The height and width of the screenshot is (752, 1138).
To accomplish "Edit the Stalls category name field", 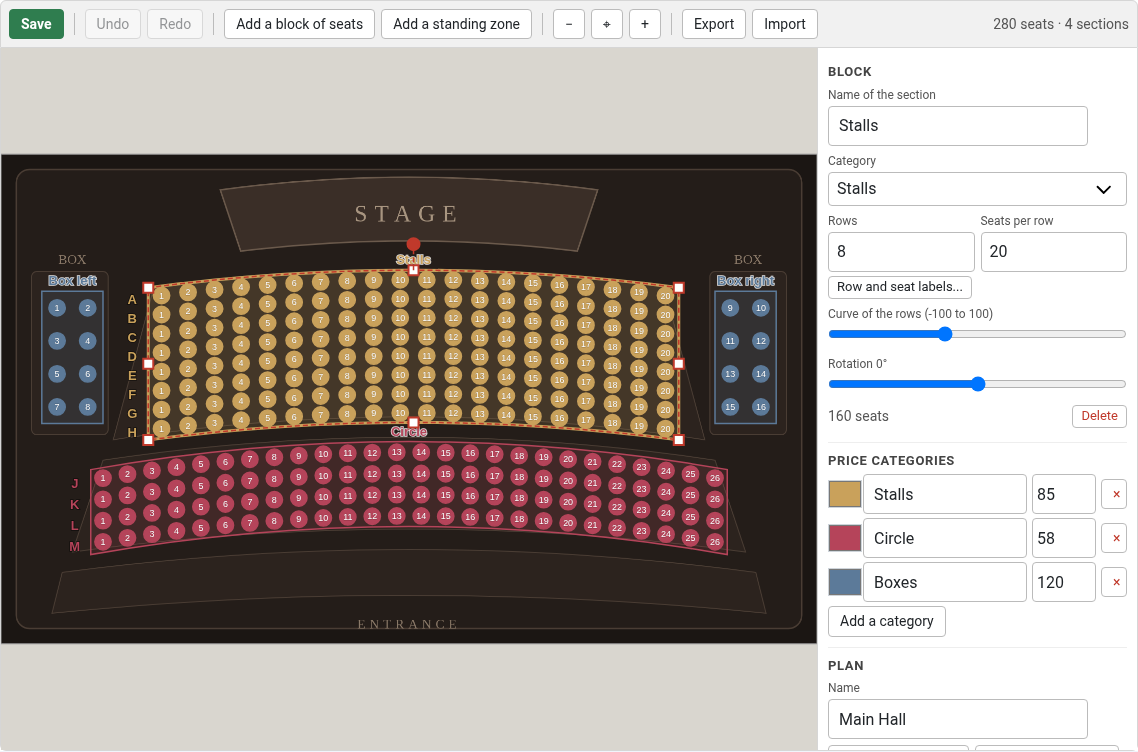I will coord(944,494).
